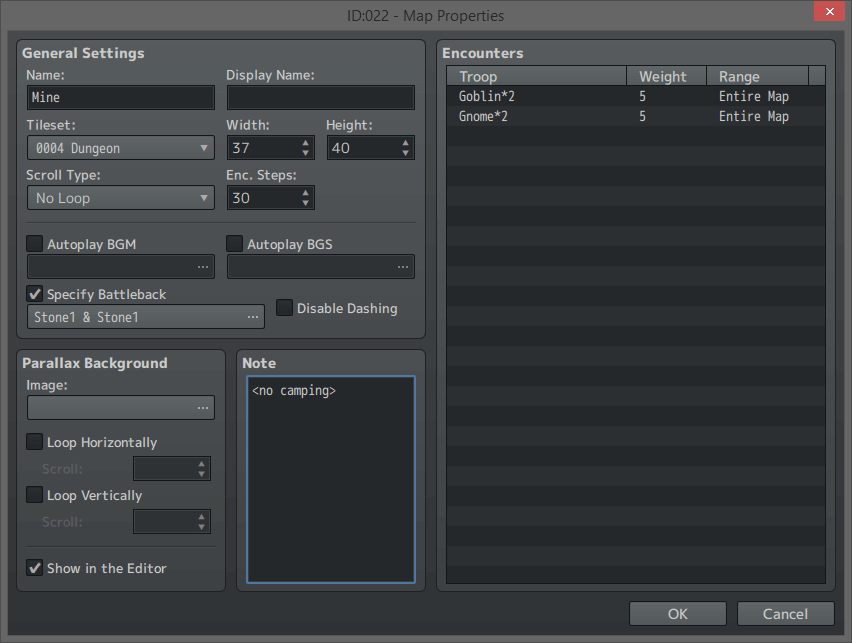The image size is (852, 643).
Task: Select the Gnome*2 encounter row
Action: point(636,116)
